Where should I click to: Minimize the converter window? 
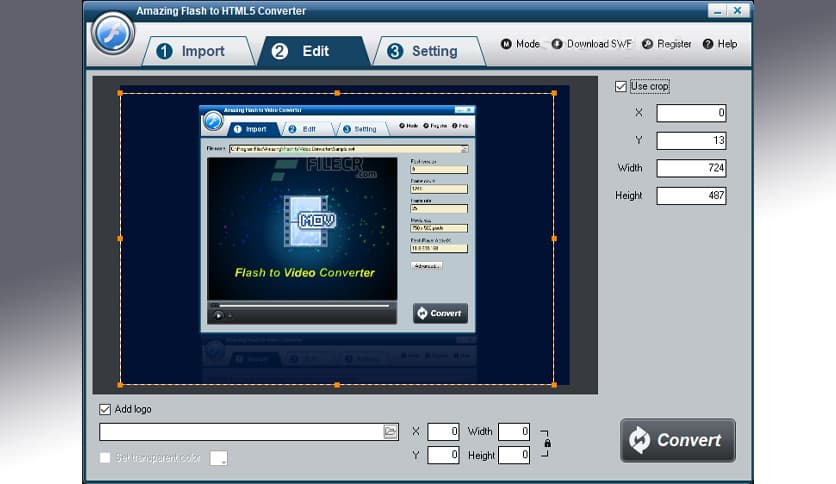718,11
